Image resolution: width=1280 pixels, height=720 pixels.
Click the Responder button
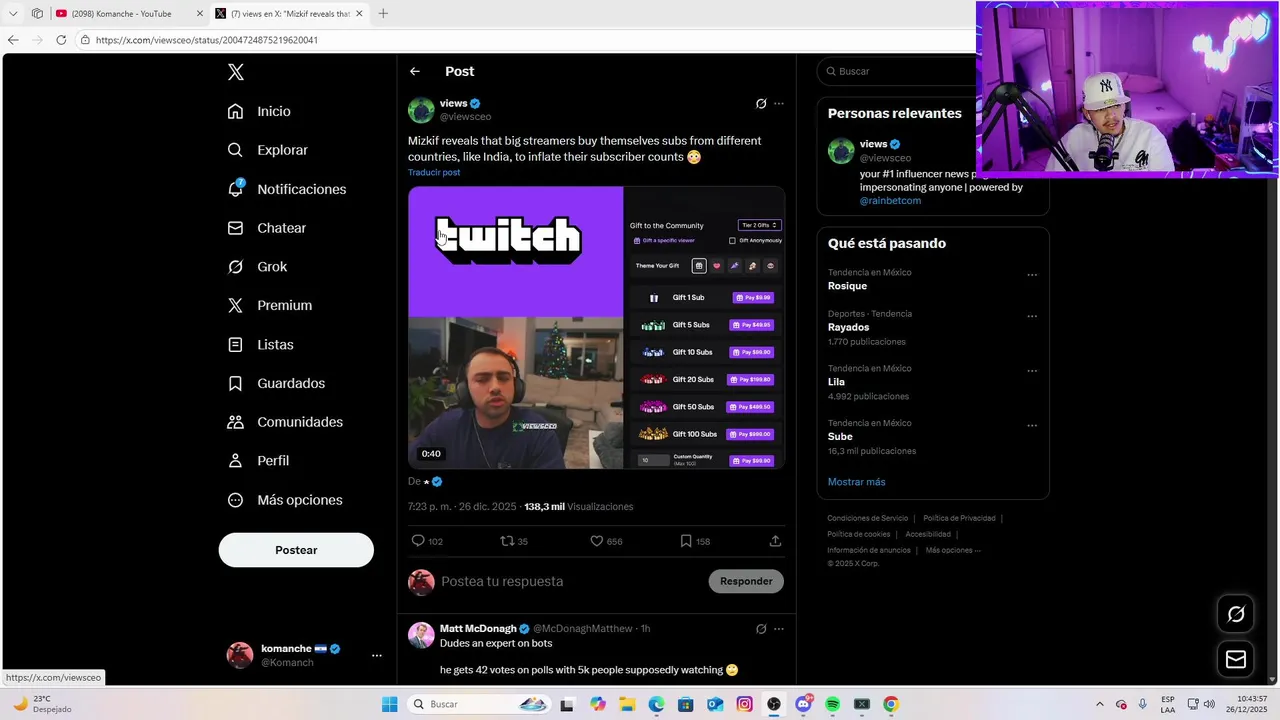coord(746,581)
